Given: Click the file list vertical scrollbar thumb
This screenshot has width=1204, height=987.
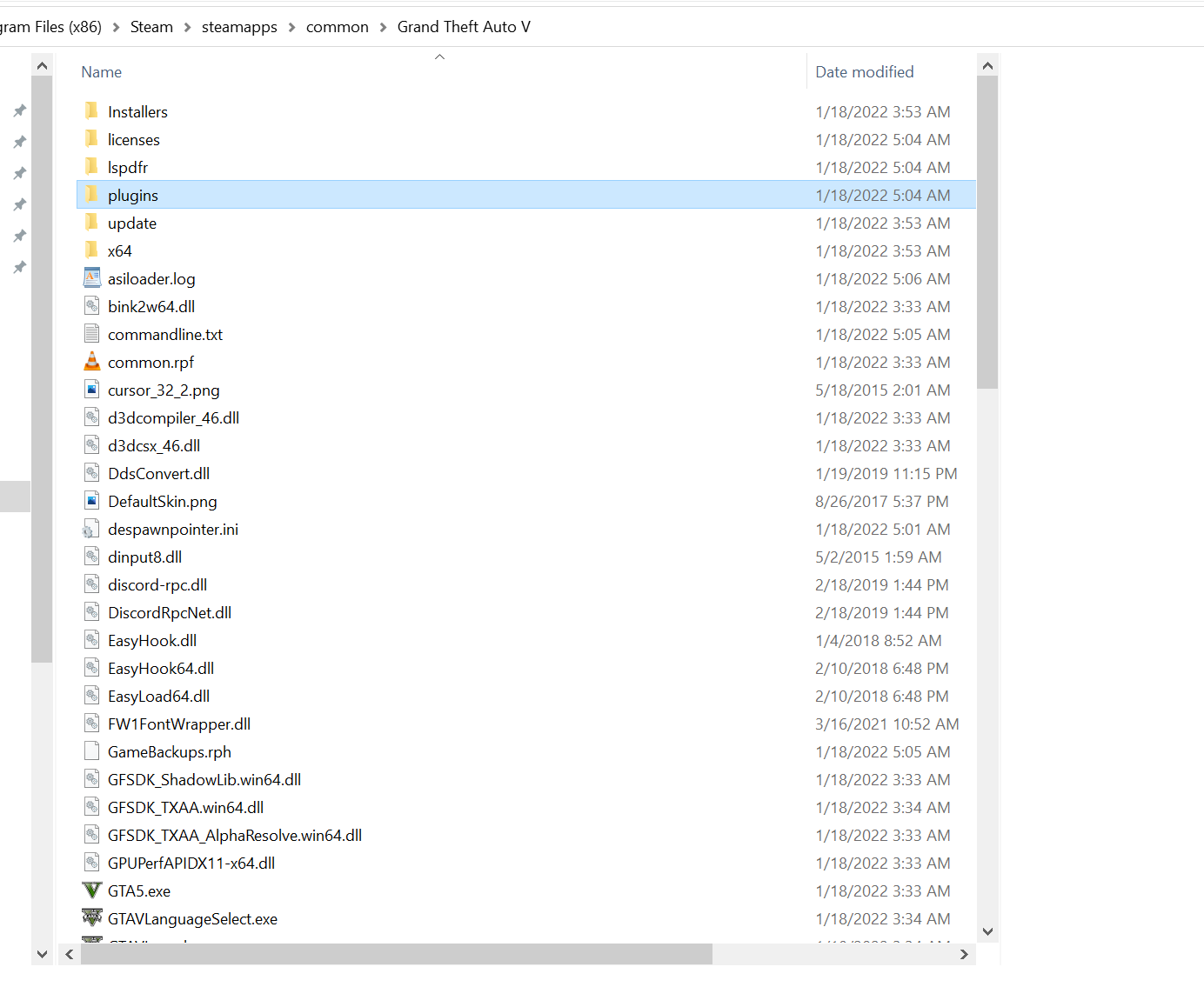Looking at the screenshot, I should click(x=987, y=232).
